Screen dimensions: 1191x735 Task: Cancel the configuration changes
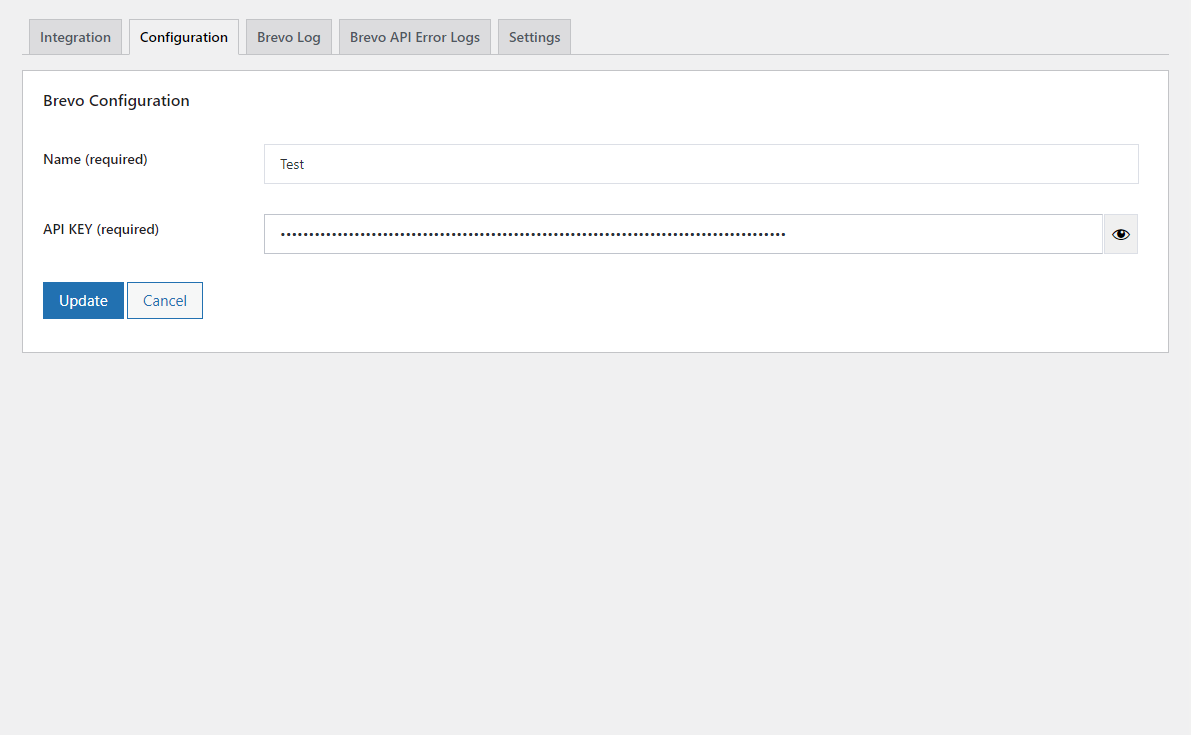165,301
